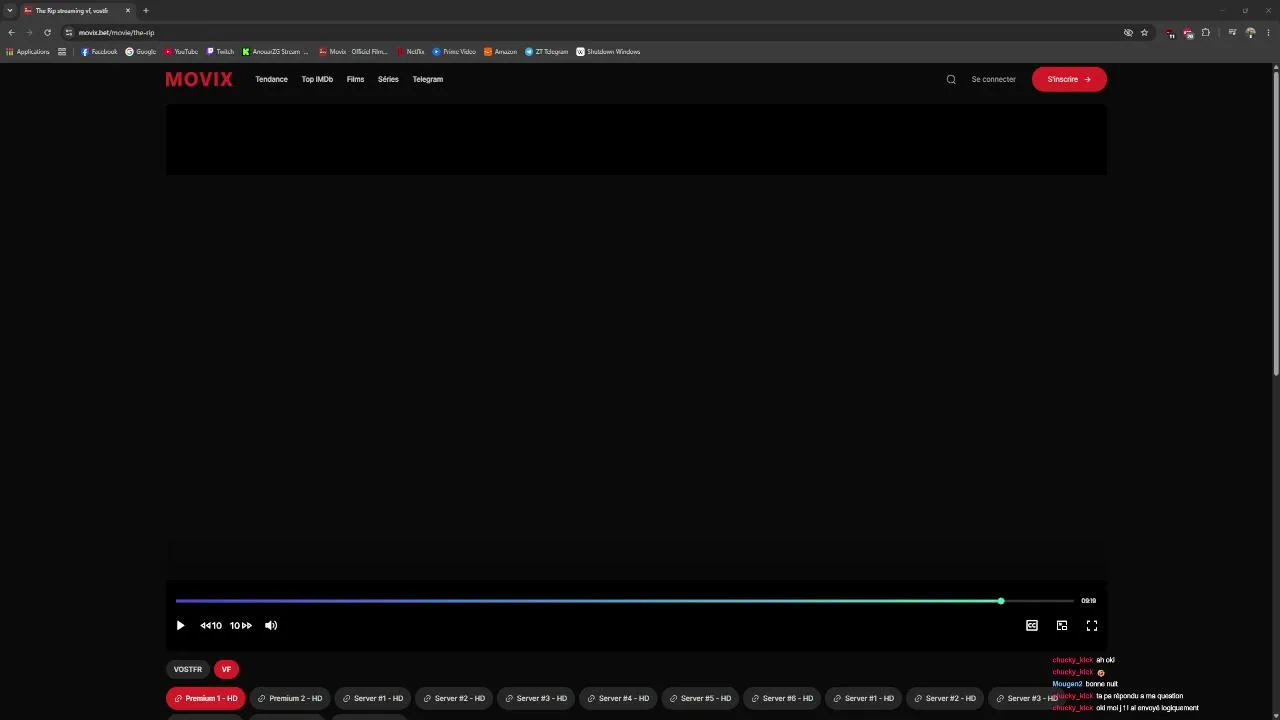Viewport: 1280px width, 720px height.
Task: Open the Extensions puzzle icon
Action: [1206, 32]
